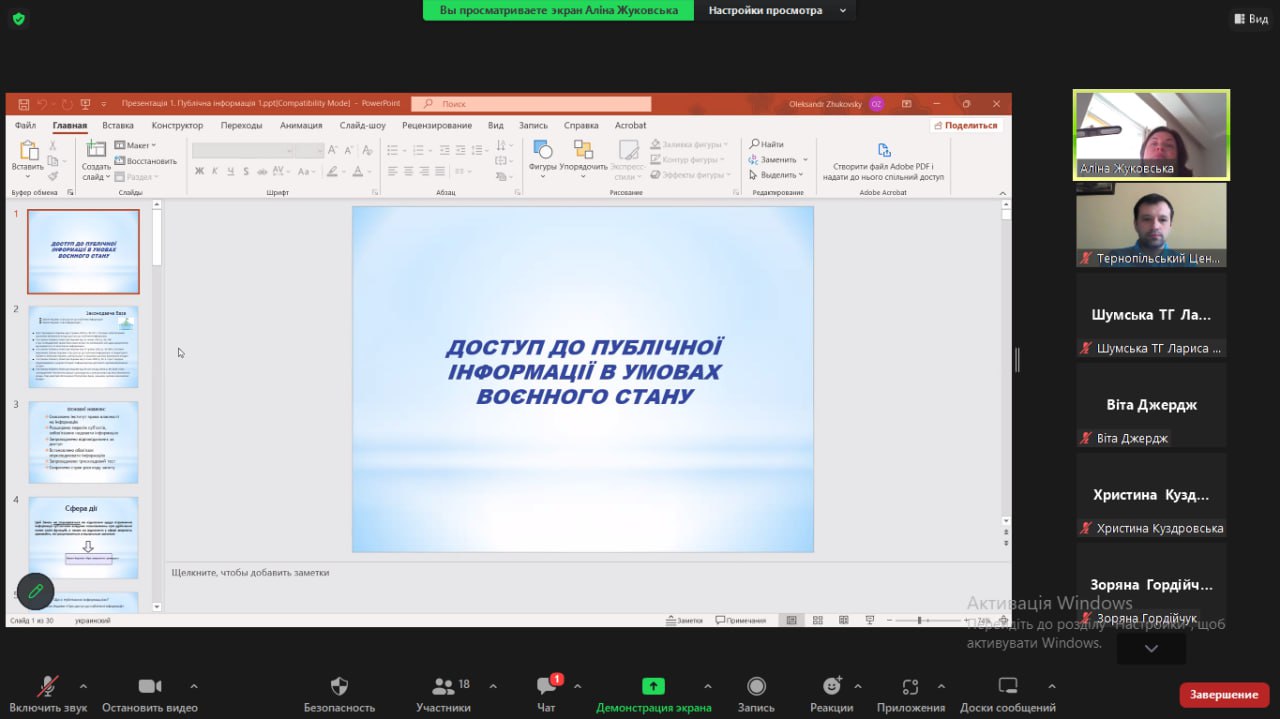1280x719 pixels.
Task: Toggle Заметки notes pane in status bar
Action: (x=684, y=620)
